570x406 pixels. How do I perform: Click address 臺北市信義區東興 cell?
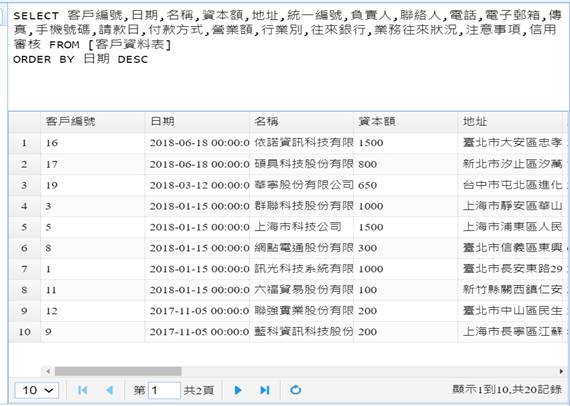pos(510,248)
